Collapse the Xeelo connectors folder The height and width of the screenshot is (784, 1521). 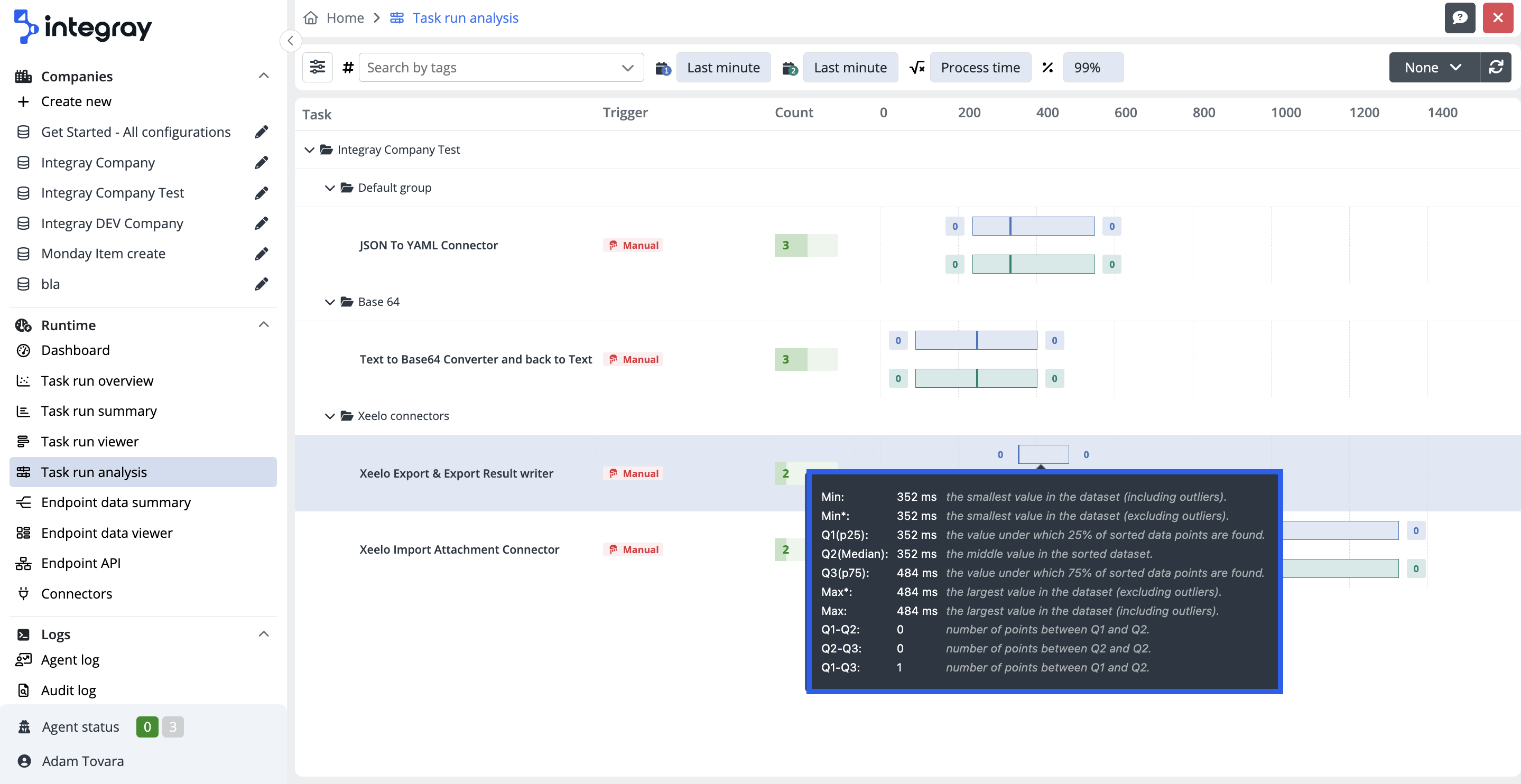(x=329, y=416)
